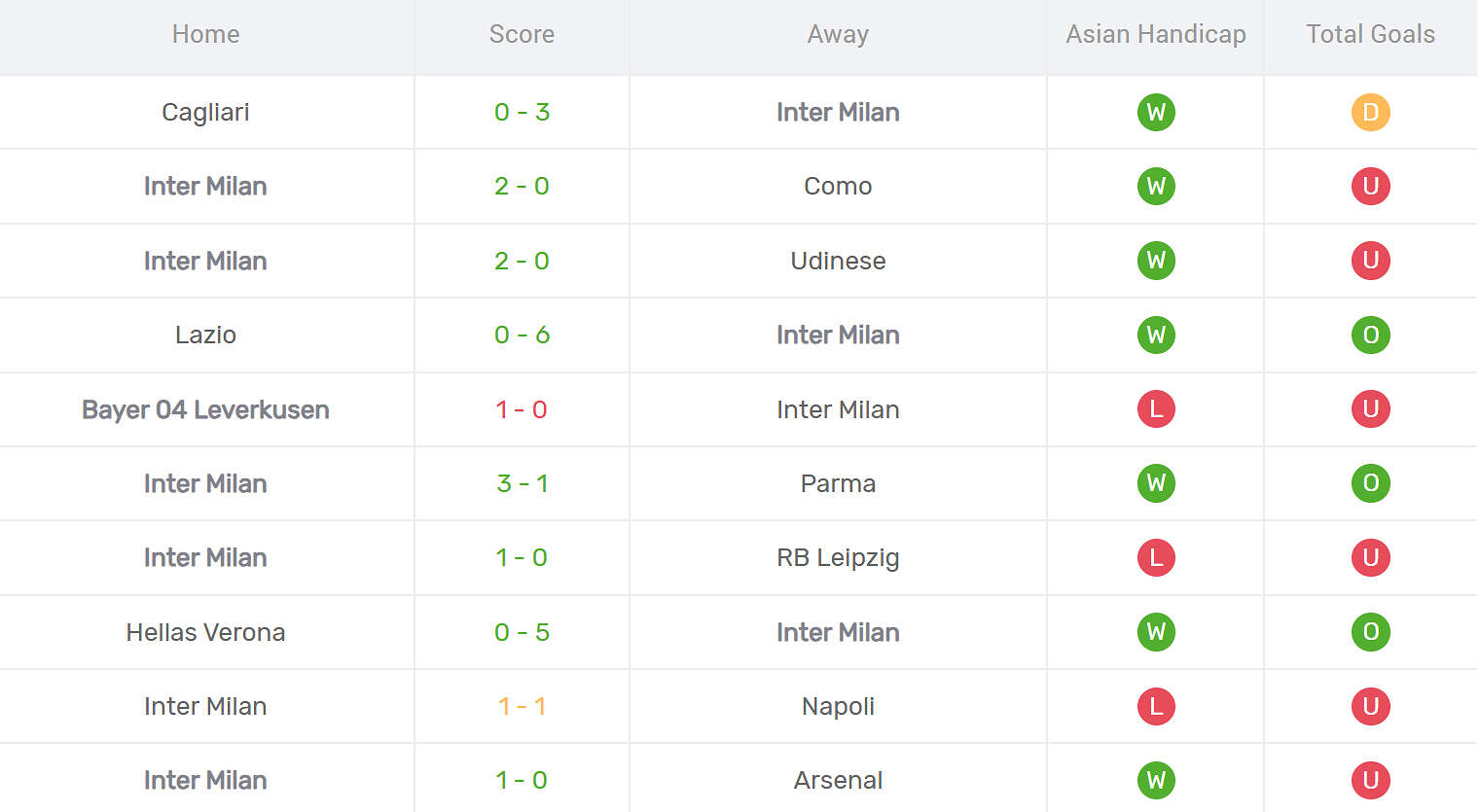Click the green O badge for Lazio match
This screenshot has width=1480, height=812.
tap(1370, 335)
